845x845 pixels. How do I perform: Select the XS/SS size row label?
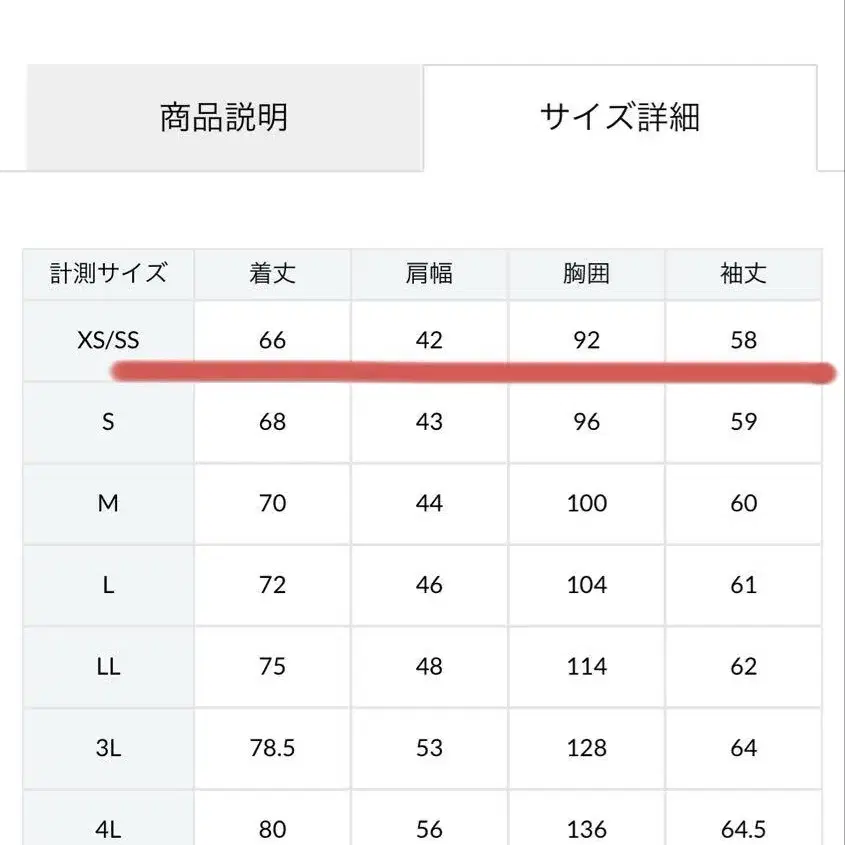click(x=108, y=340)
